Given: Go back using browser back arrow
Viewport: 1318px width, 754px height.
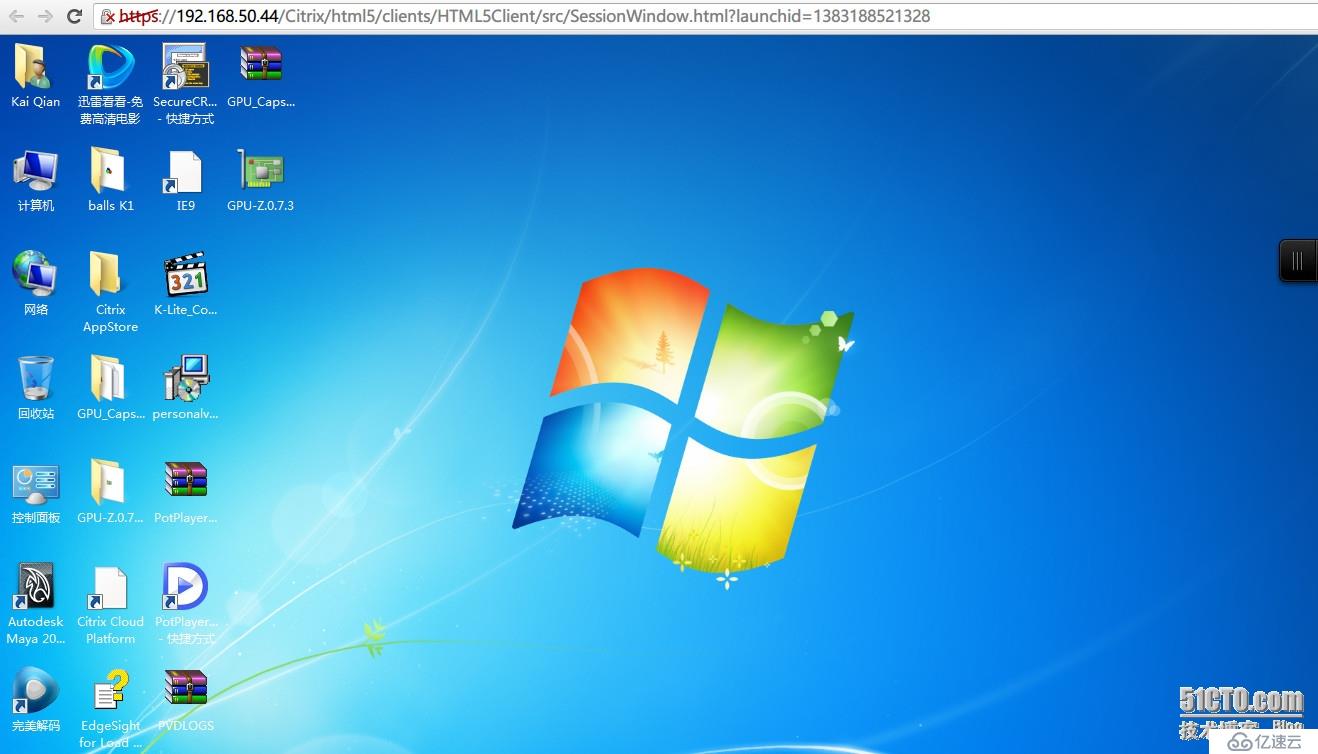Looking at the screenshot, I should (x=16, y=16).
